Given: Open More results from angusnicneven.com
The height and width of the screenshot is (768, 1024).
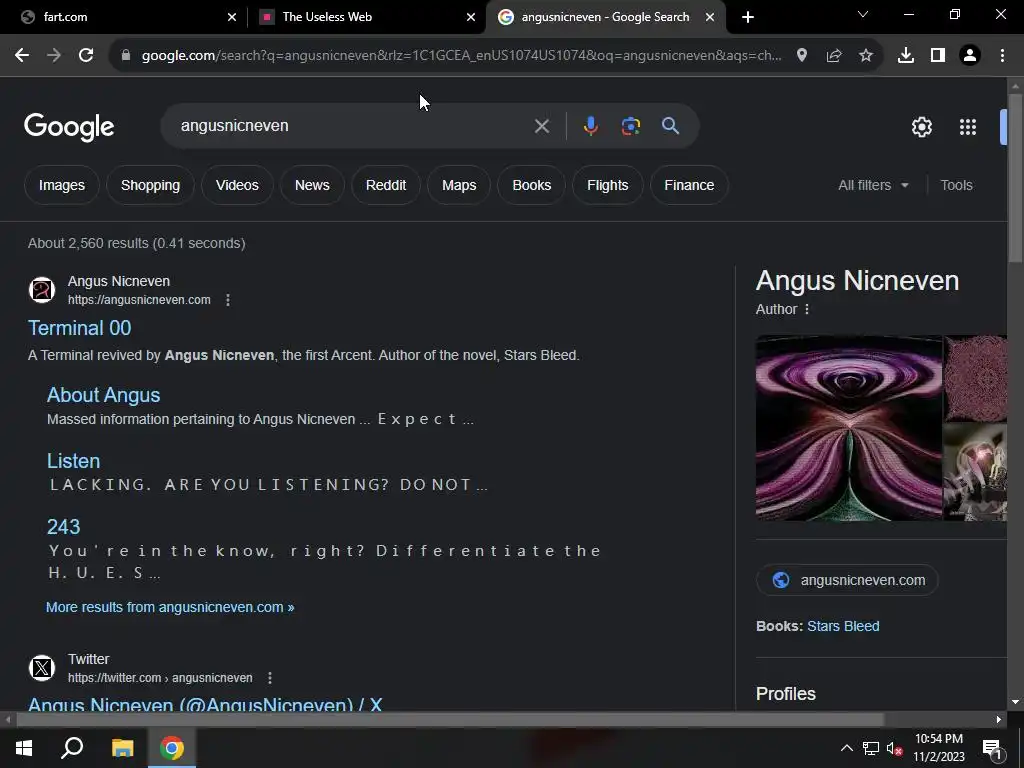Looking at the screenshot, I should [x=170, y=607].
